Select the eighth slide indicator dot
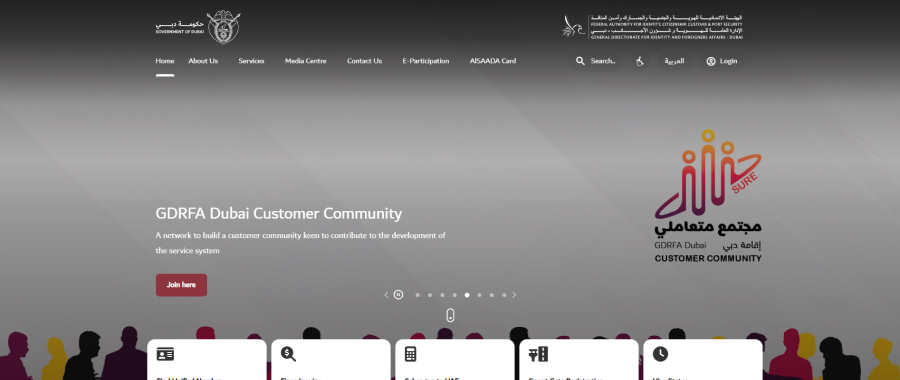Screen dimensions: 900x380 click(504, 295)
